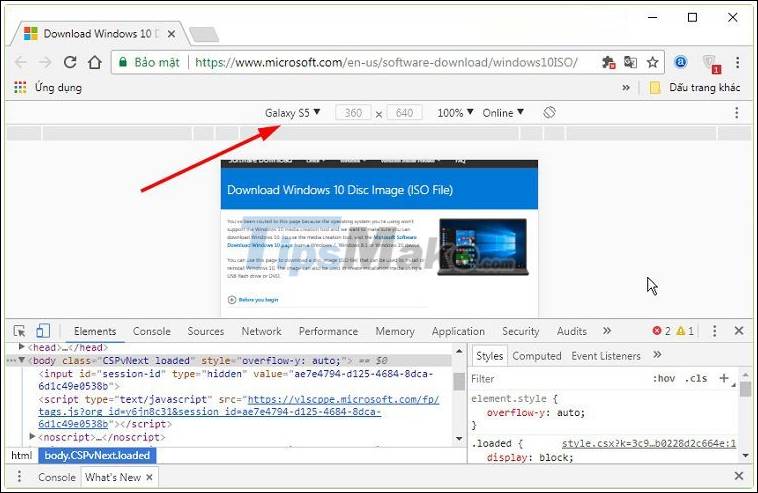Open the style.csx stylesheet link
Screen dimensions: 758x493
[649, 443]
